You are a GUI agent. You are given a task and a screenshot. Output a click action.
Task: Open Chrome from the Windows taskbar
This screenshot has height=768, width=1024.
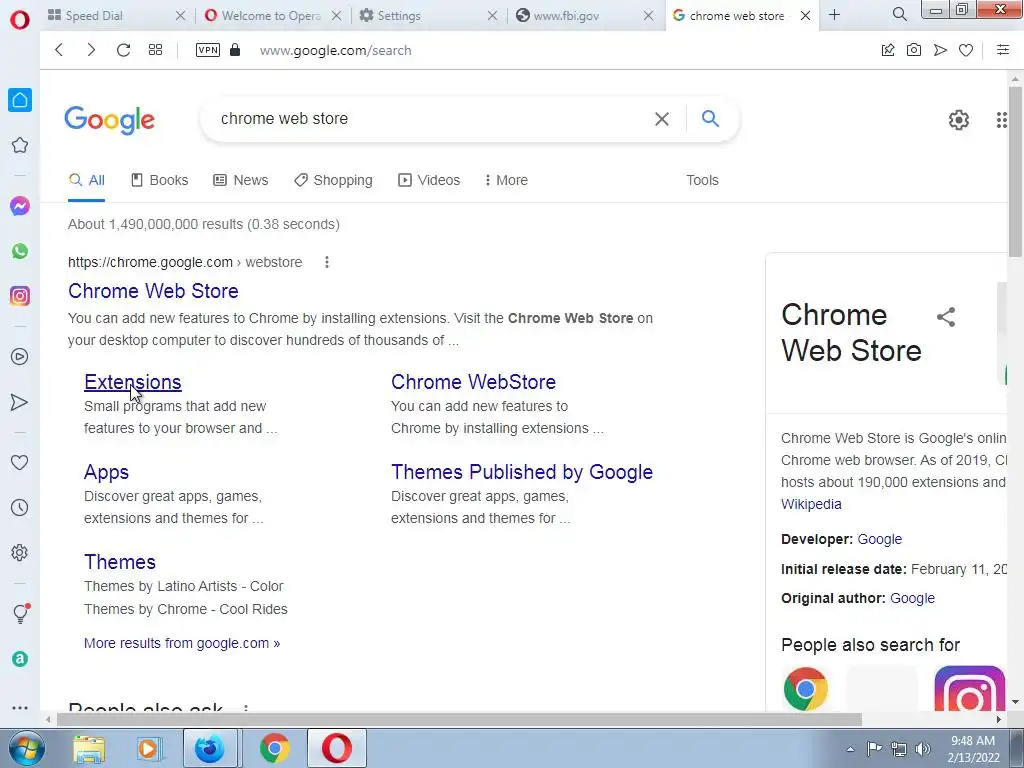pyautogui.click(x=274, y=748)
